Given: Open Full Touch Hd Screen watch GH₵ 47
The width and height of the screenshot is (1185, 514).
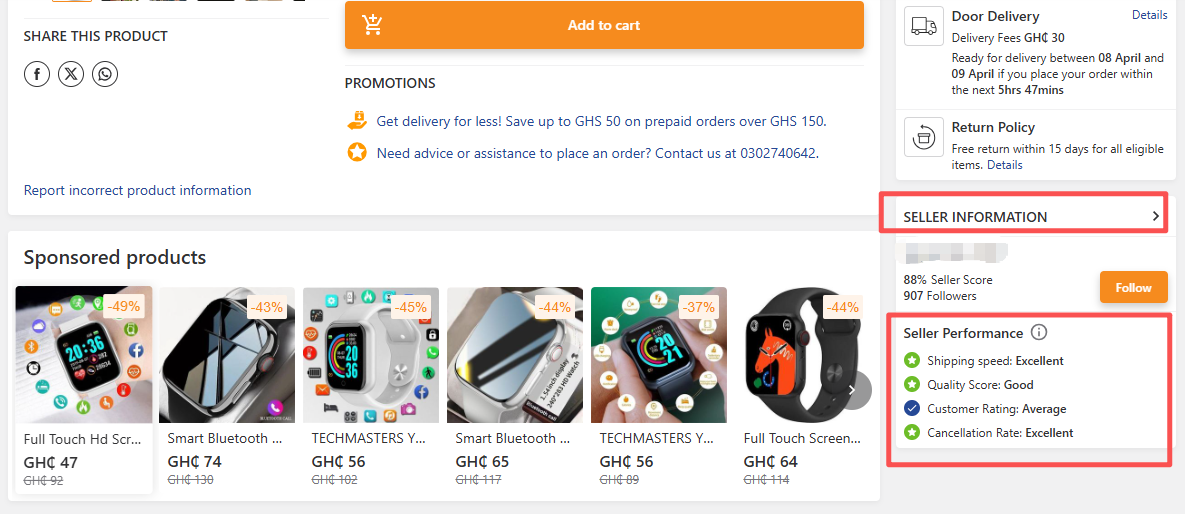Looking at the screenshot, I should (84, 389).
